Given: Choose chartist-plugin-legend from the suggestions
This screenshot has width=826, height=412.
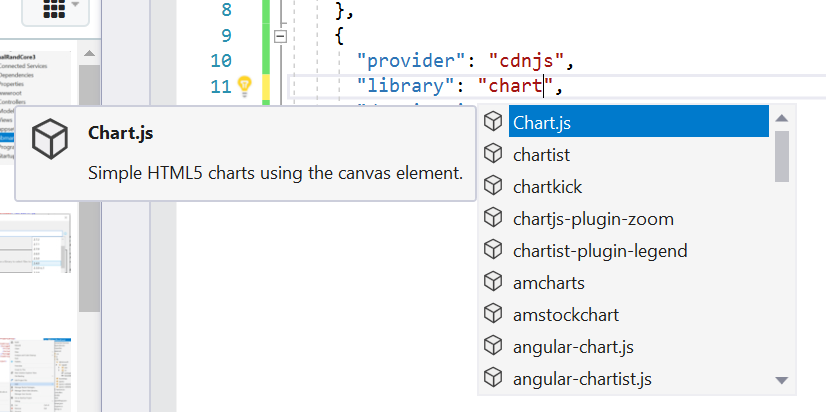Looking at the screenshot, I should (x=600, y=251).
